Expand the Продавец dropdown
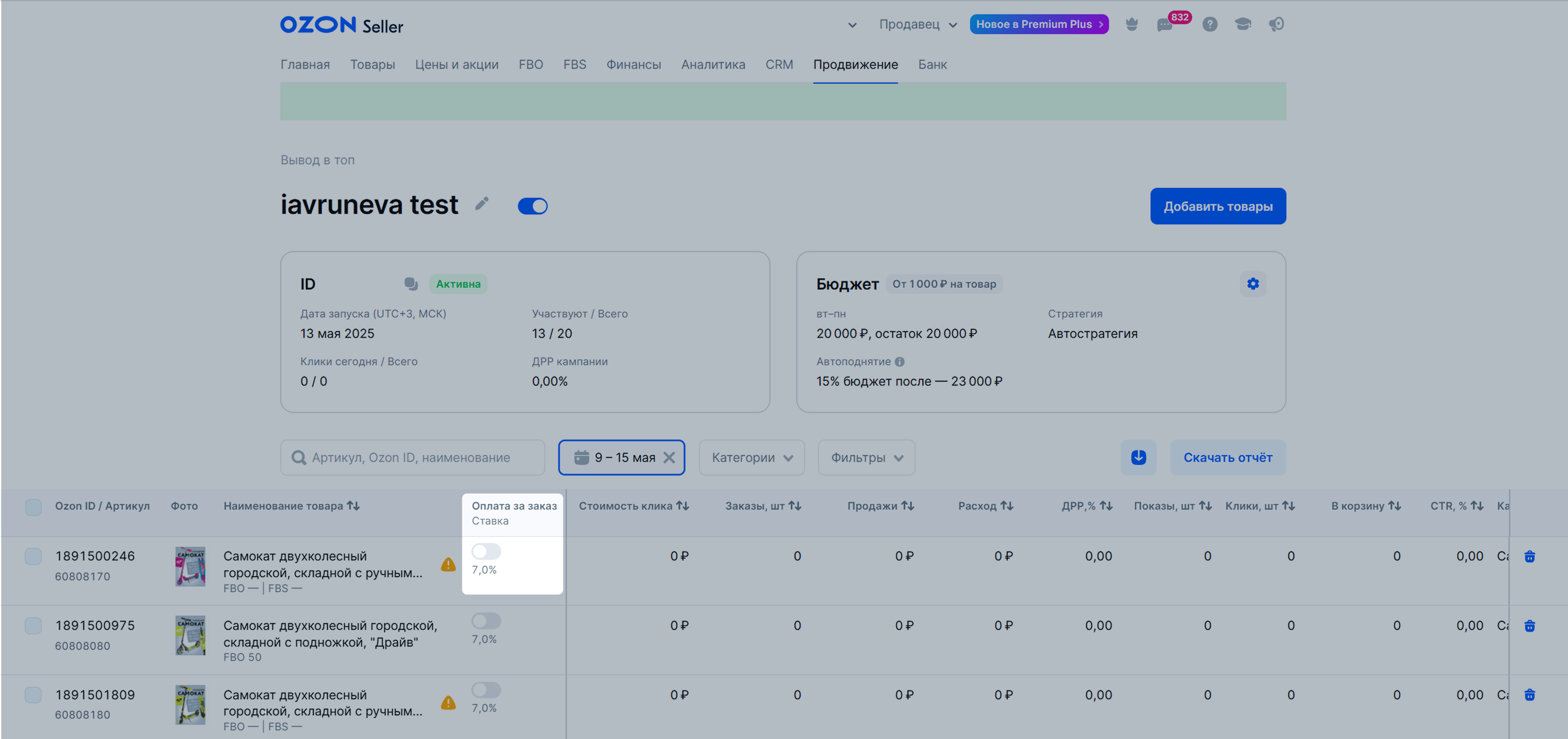1568x739 pixels. pyautogui.click(x=918, y=24)
